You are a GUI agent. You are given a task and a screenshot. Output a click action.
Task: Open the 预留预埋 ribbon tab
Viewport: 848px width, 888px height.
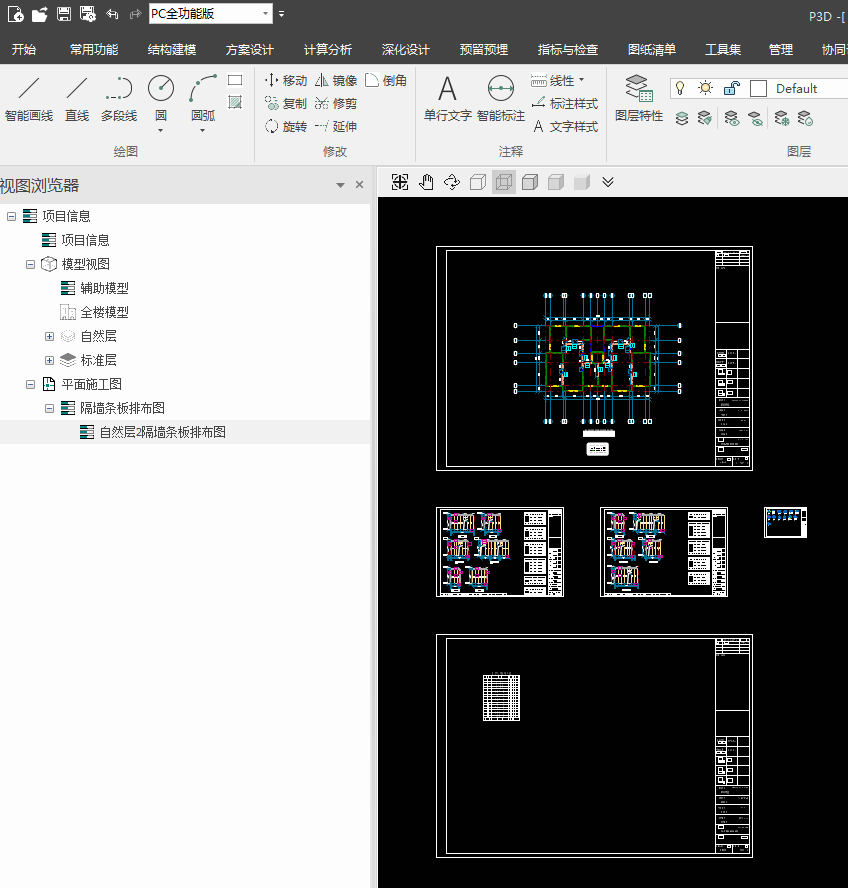[x=484, y=49]
